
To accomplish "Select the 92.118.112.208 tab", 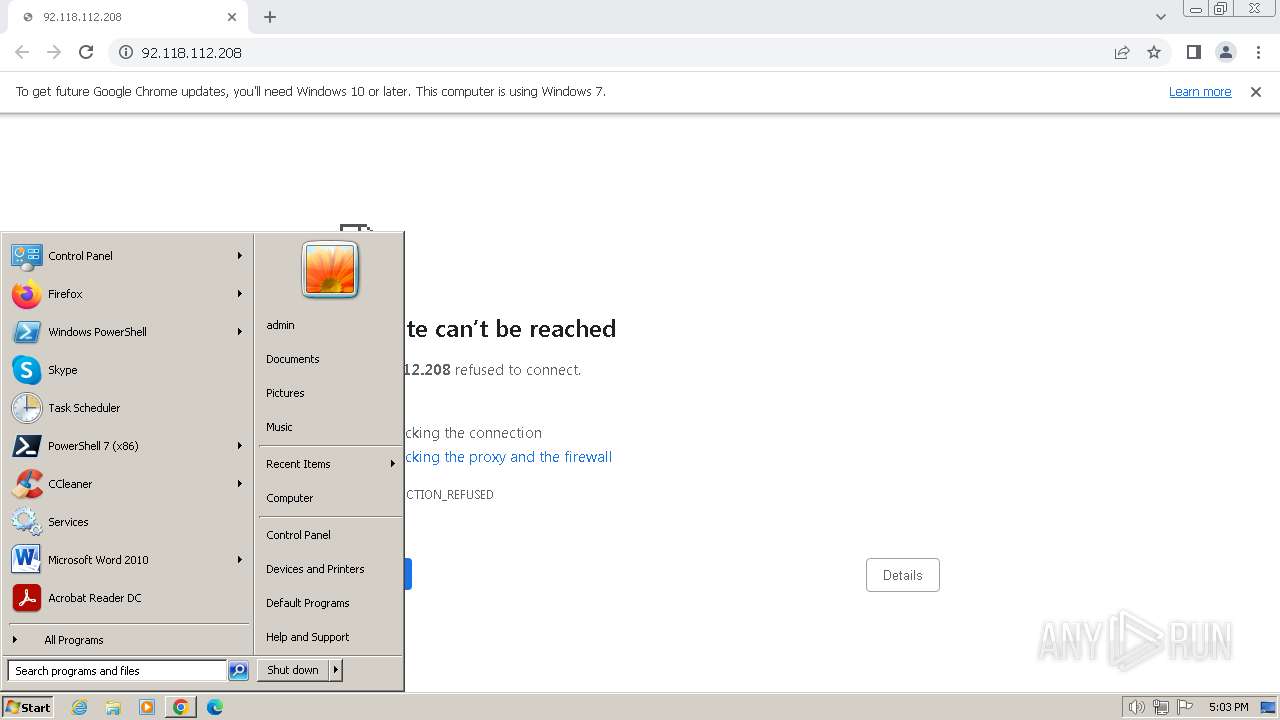I will [128, 17].
